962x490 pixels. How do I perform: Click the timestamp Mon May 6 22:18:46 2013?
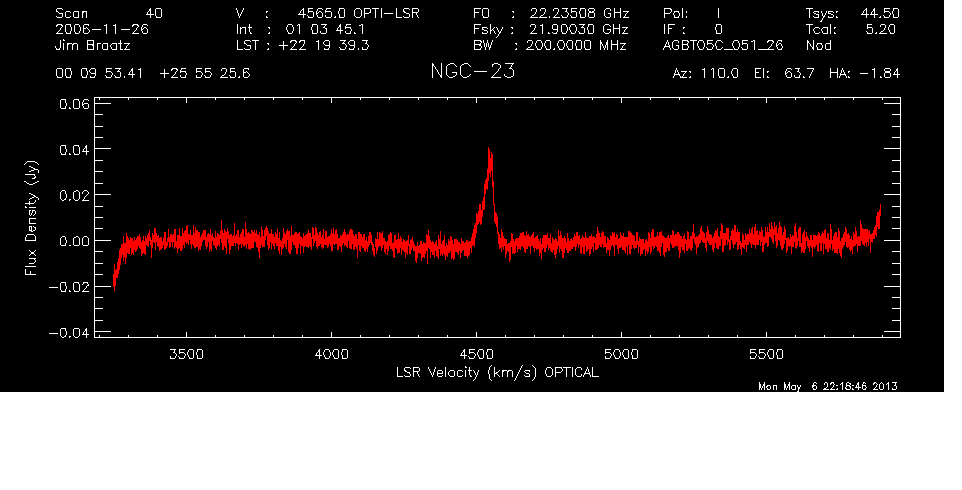tap(828, 387)
